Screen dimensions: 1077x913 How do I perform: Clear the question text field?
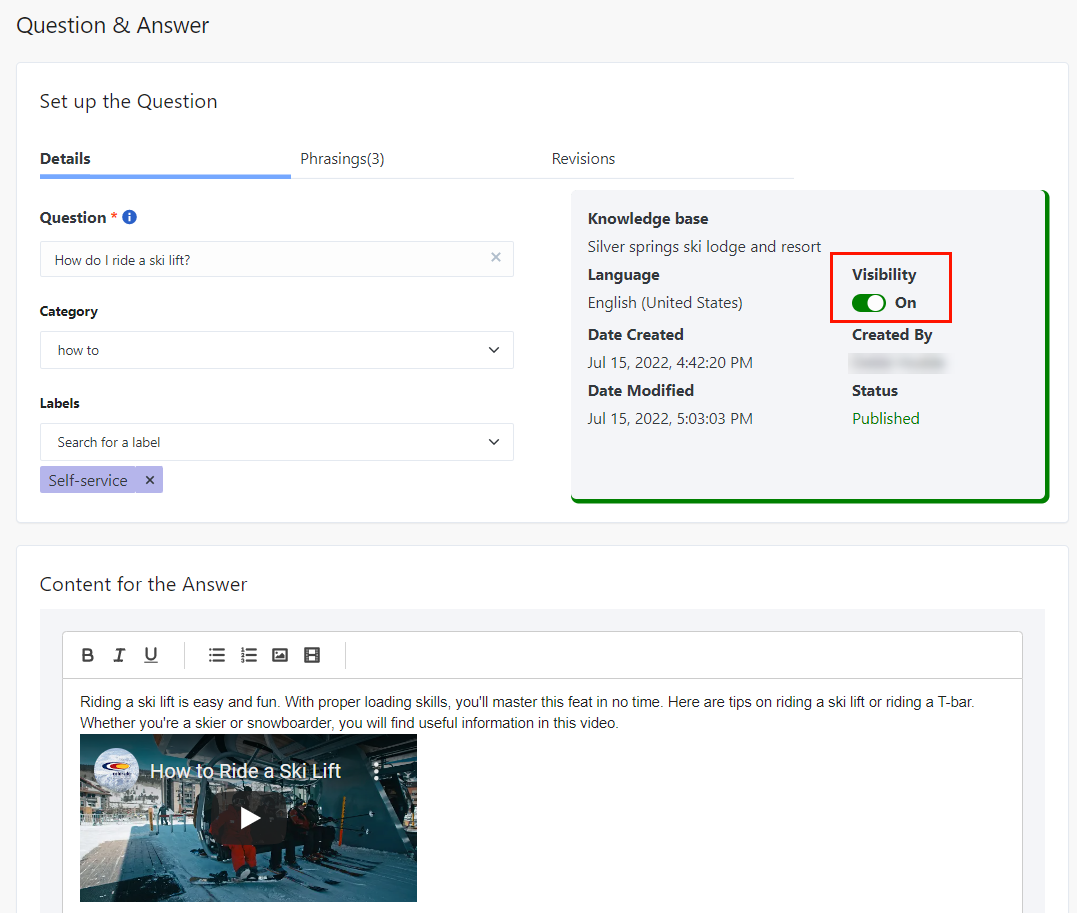(496, 257)
